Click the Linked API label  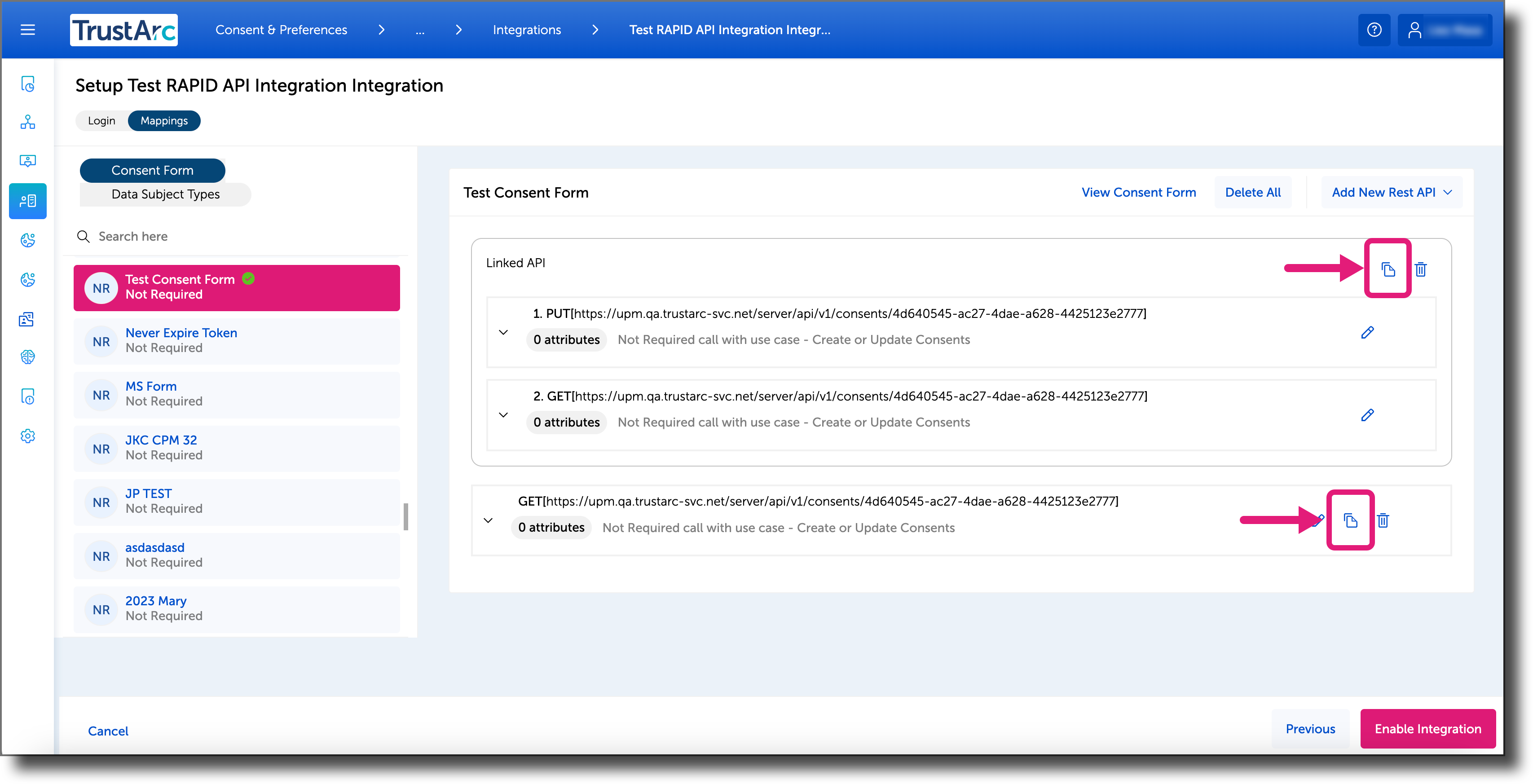515,263
